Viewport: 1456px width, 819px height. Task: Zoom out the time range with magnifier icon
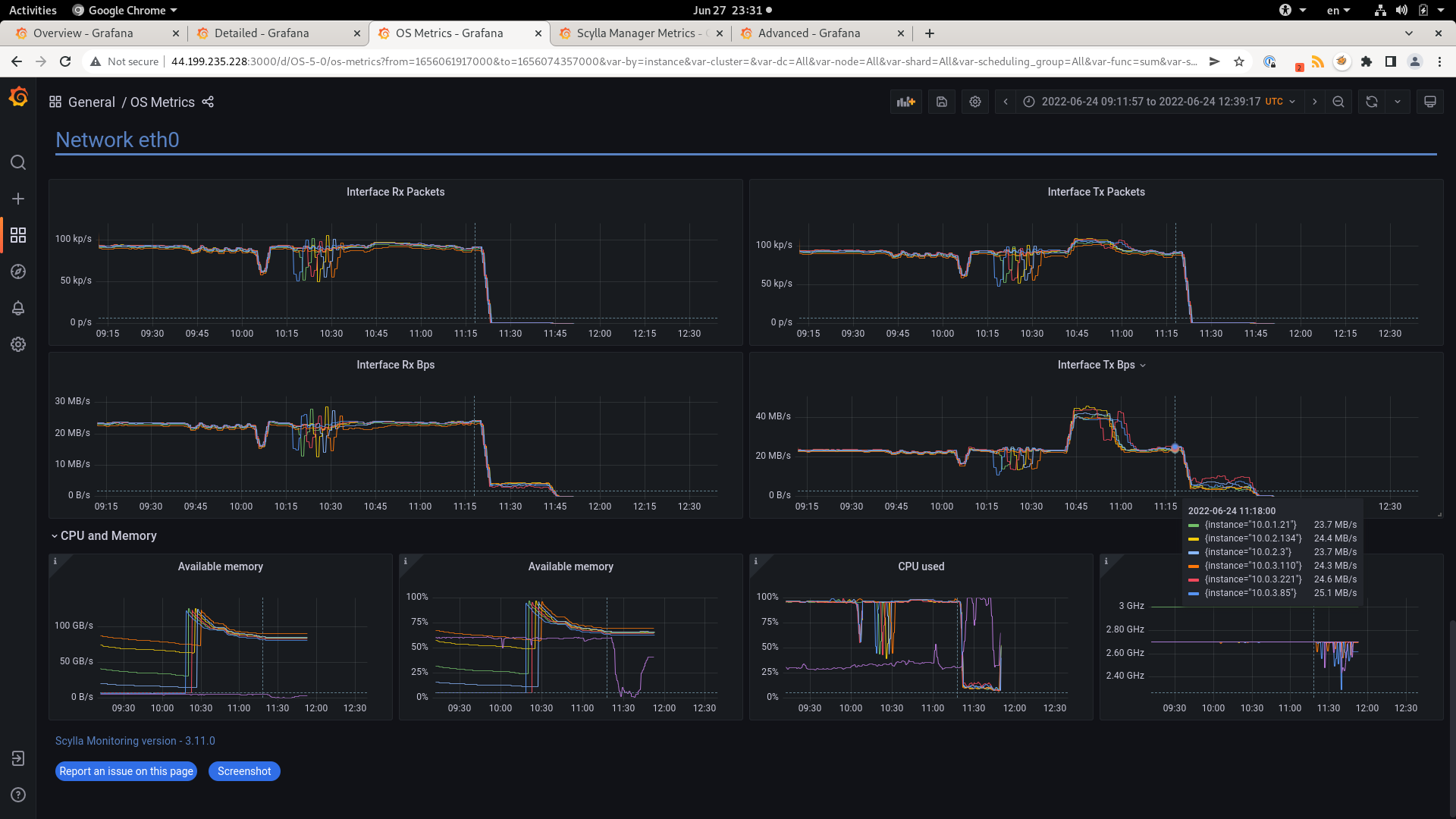coord(1338,101)
